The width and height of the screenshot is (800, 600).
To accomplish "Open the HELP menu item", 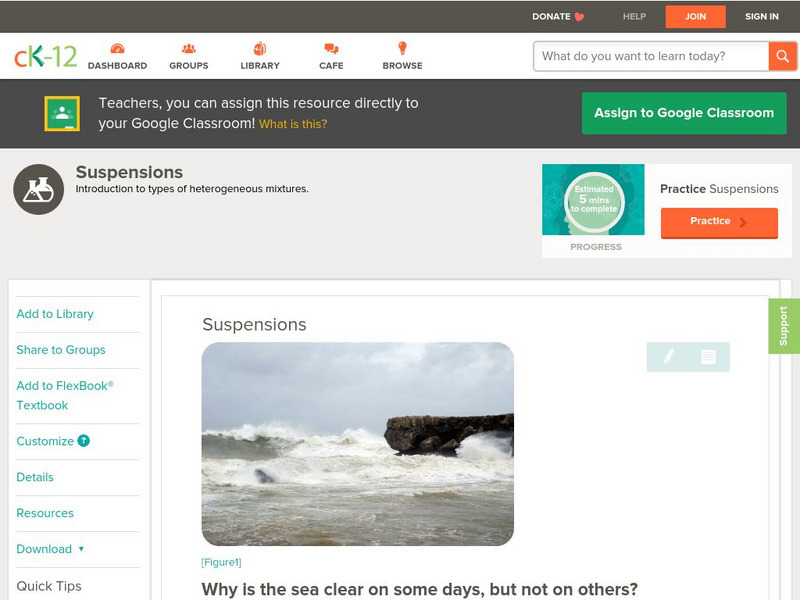I will pyautogui.click(x=634, y=17).
